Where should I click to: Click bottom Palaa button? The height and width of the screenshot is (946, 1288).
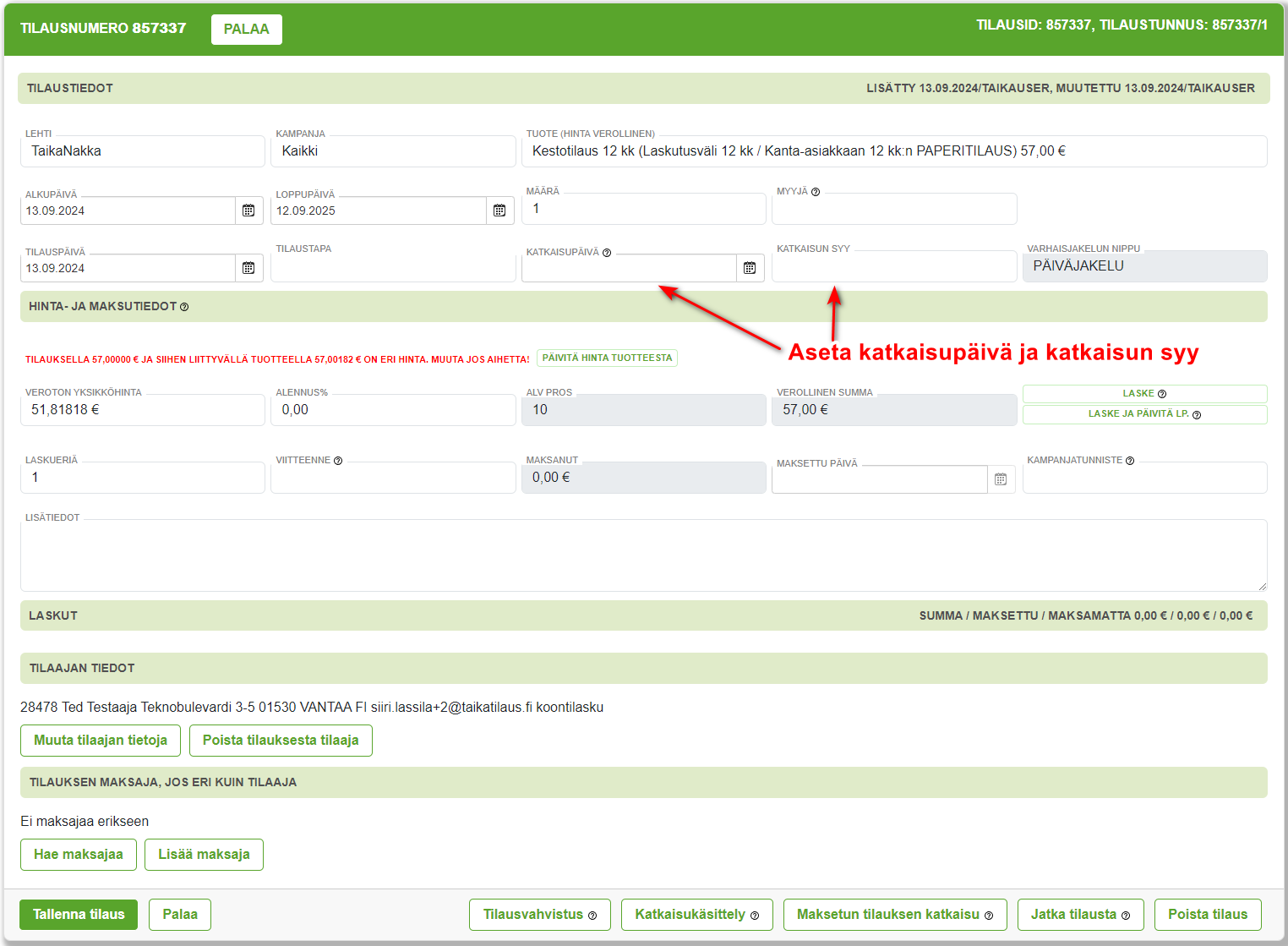coord(180,915)
